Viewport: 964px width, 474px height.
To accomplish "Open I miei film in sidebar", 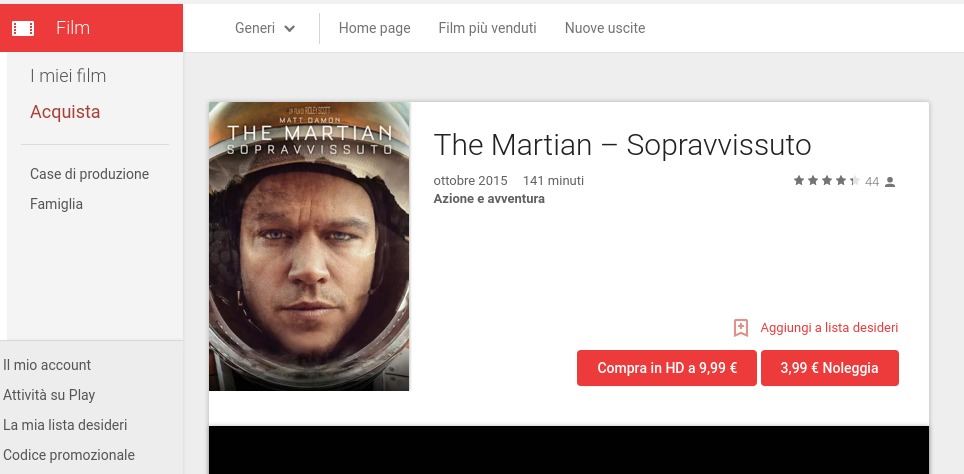I will (x=68, y=76).
